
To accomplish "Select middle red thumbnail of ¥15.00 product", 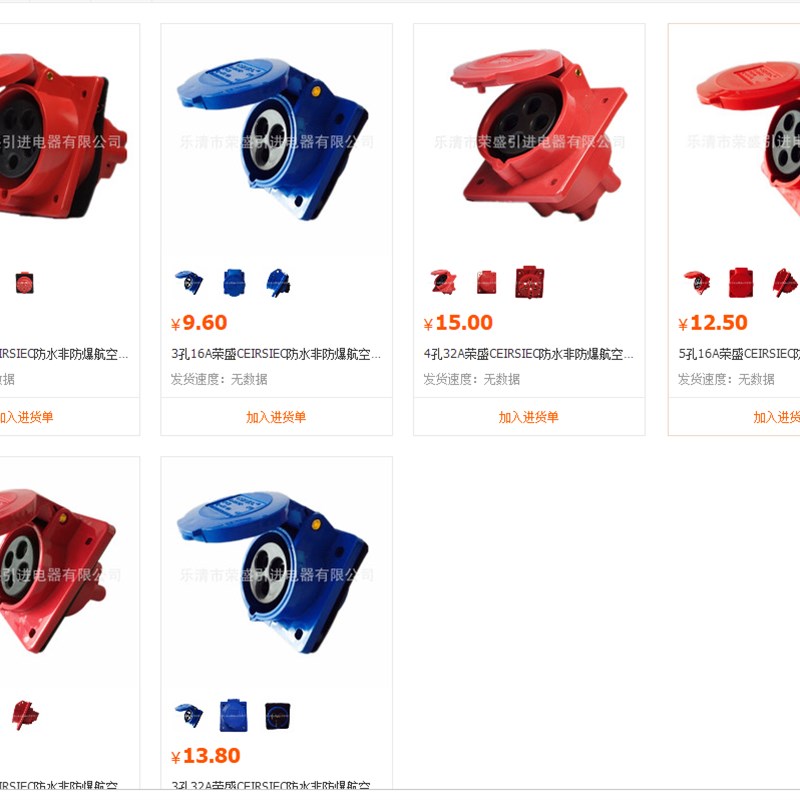I will click(486, 282).
